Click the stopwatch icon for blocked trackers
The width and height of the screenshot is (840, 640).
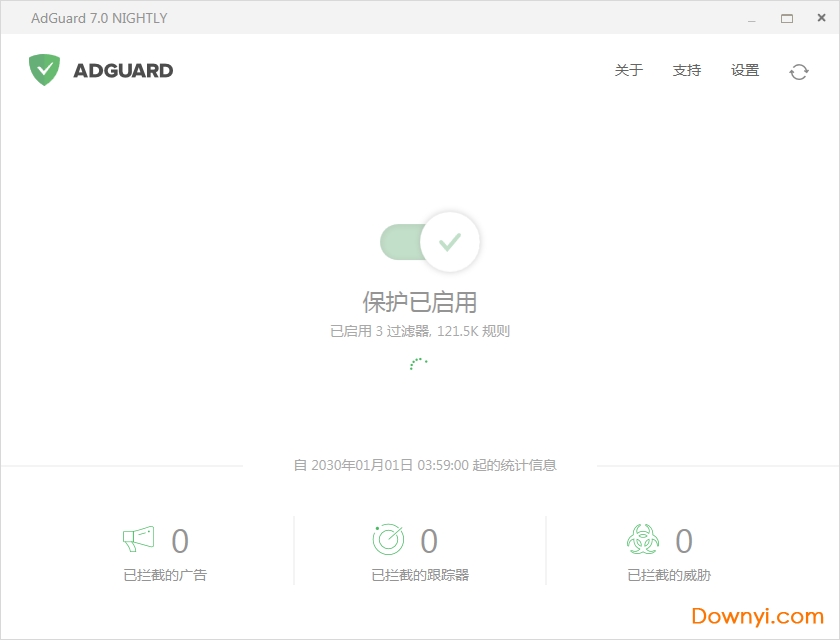(388, 540)
